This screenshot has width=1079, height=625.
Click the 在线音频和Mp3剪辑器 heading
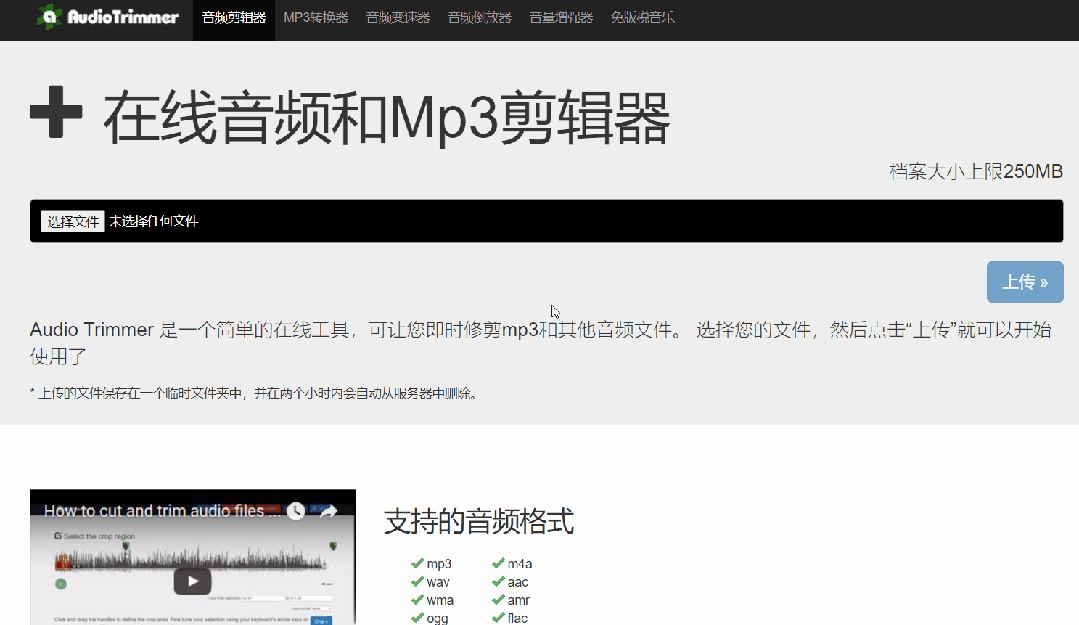click(x=387, y=117)
